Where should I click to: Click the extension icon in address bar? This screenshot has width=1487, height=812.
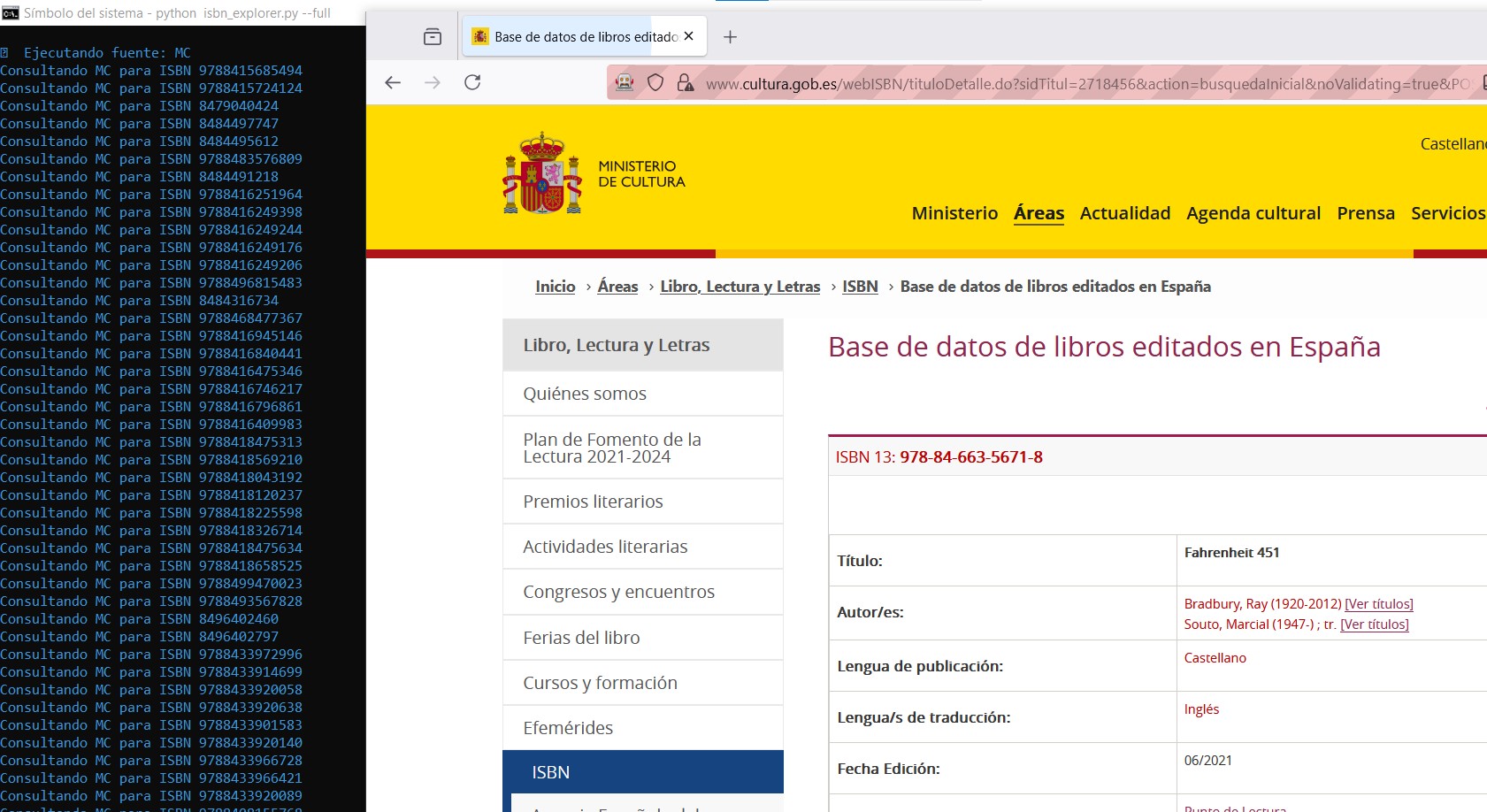pyautogui.click(x=625, y=82)
